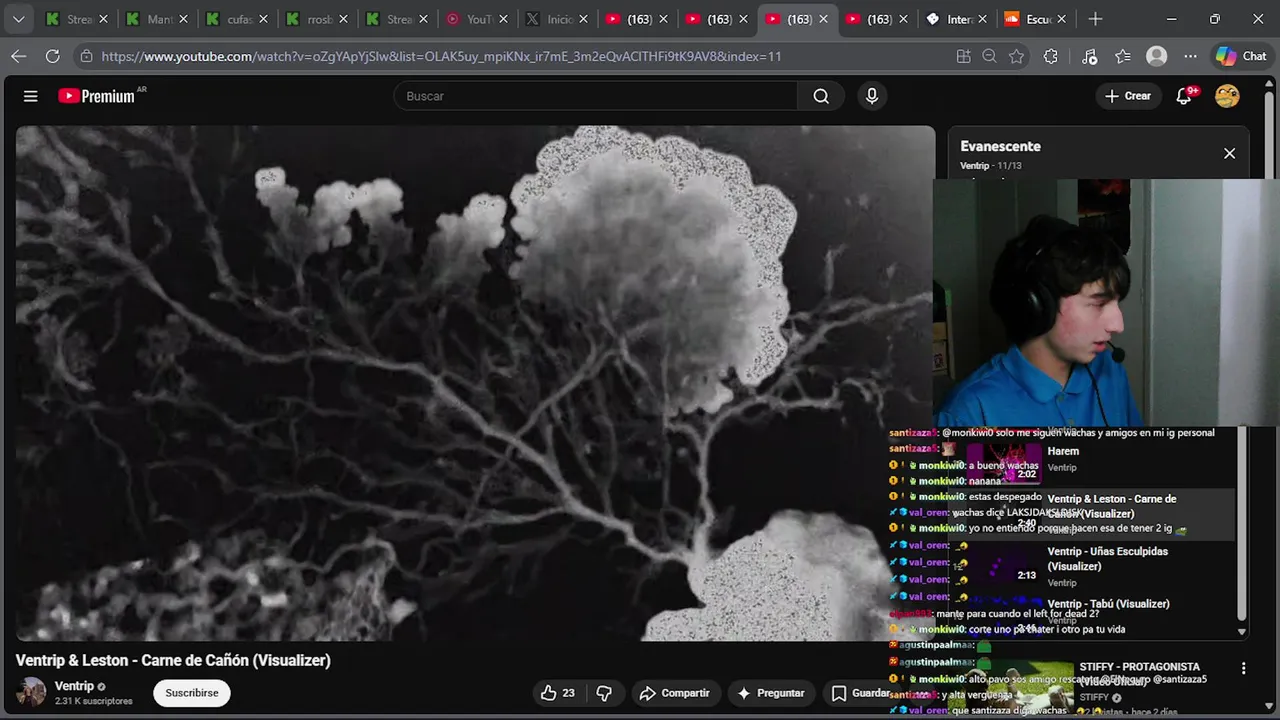Viewport: 1280px width, 720px height.
Task: Switch to the 'cufas' tab
Action: pos(237,19)
